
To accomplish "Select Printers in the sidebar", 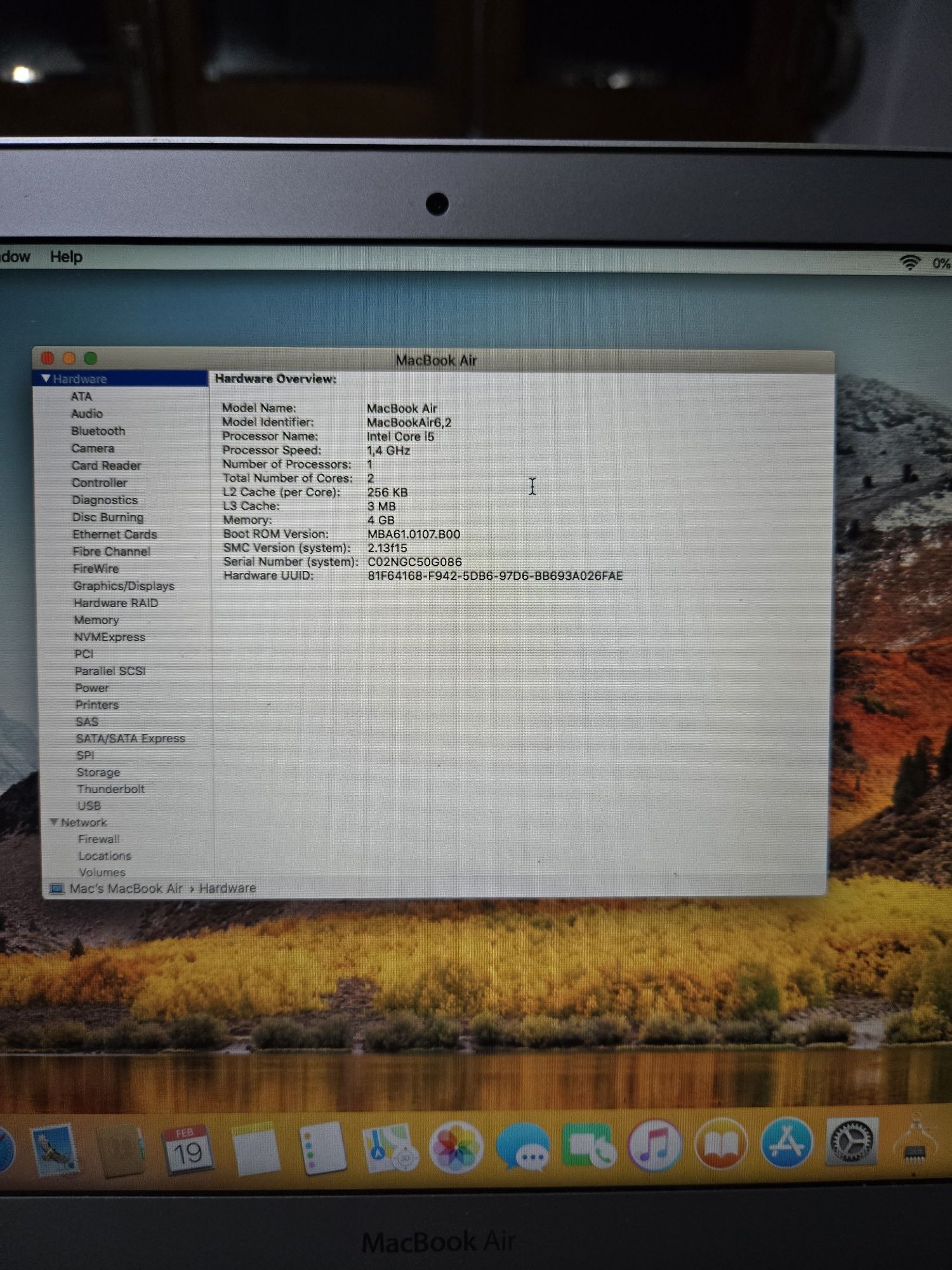I will [x=97, y=705].
